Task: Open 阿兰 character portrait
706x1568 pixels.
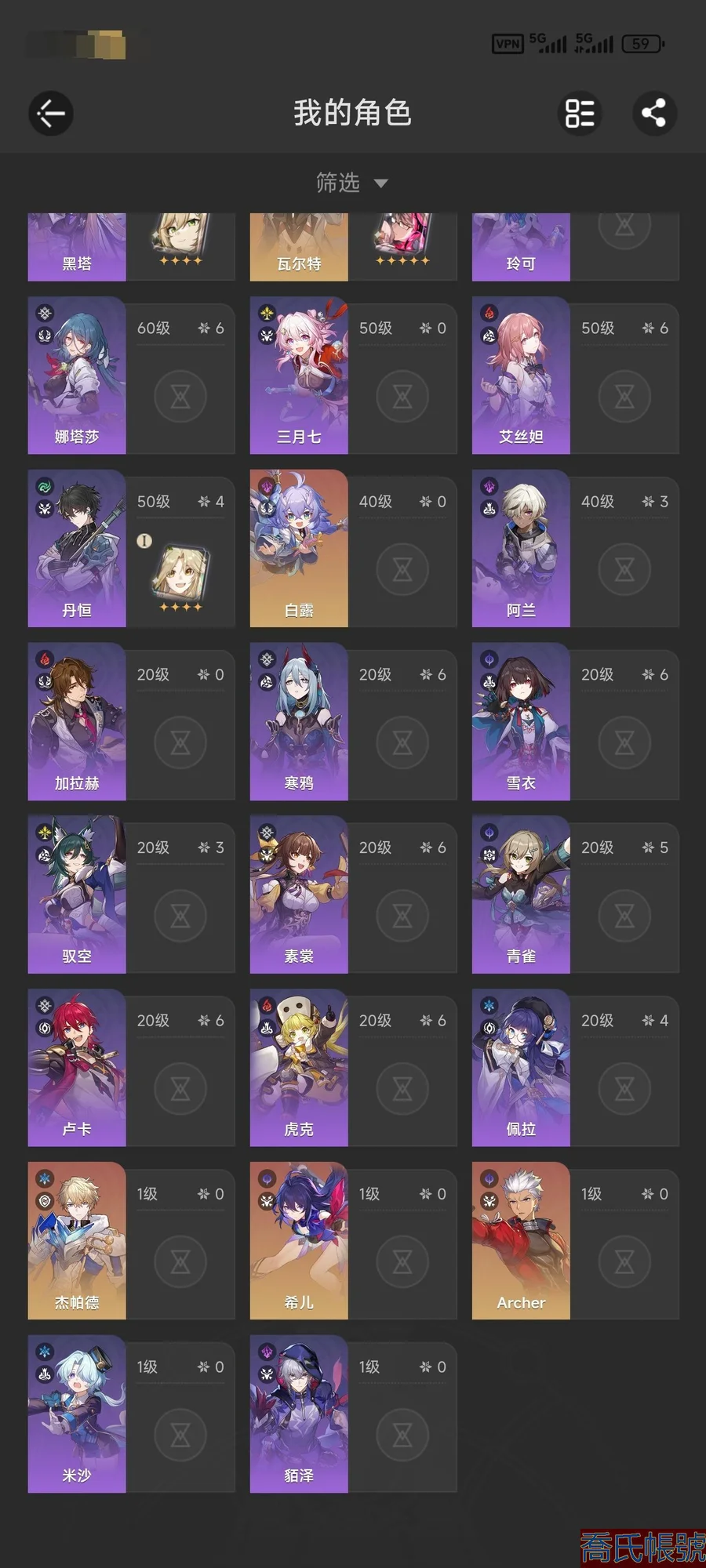Action: [x=521, y=549]
